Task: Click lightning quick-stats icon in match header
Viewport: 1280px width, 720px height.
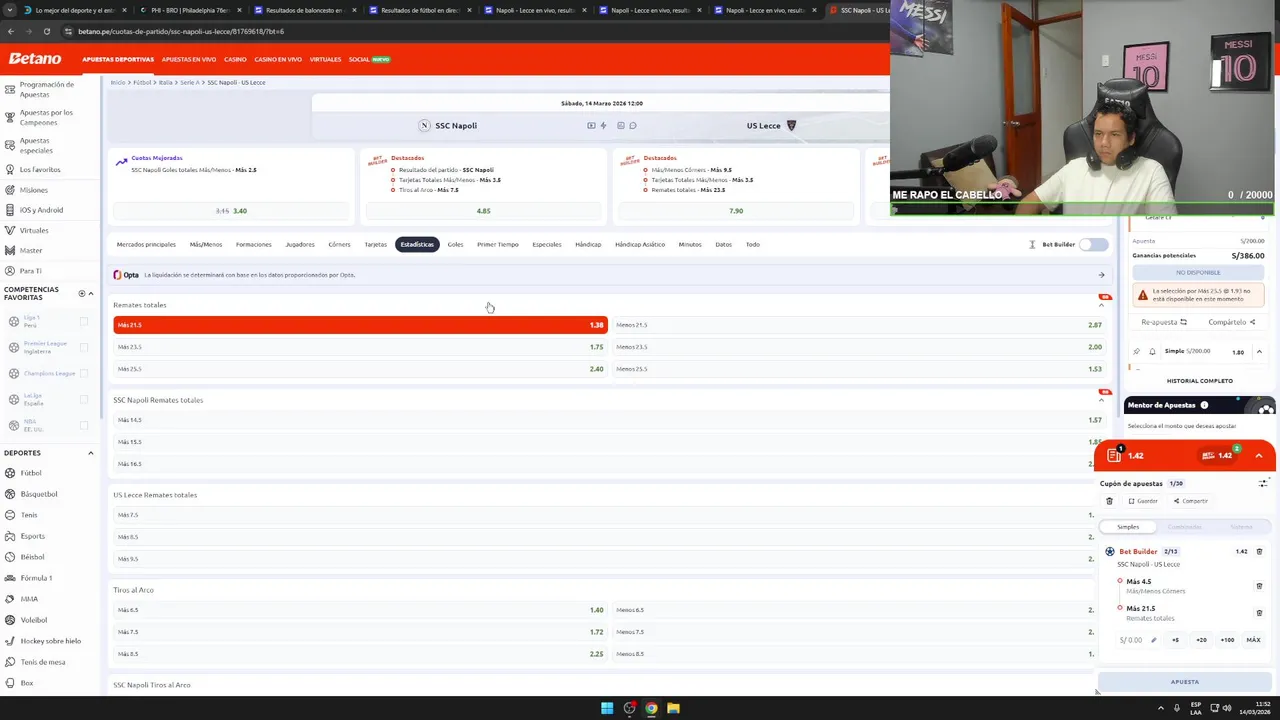Action: 603,126
